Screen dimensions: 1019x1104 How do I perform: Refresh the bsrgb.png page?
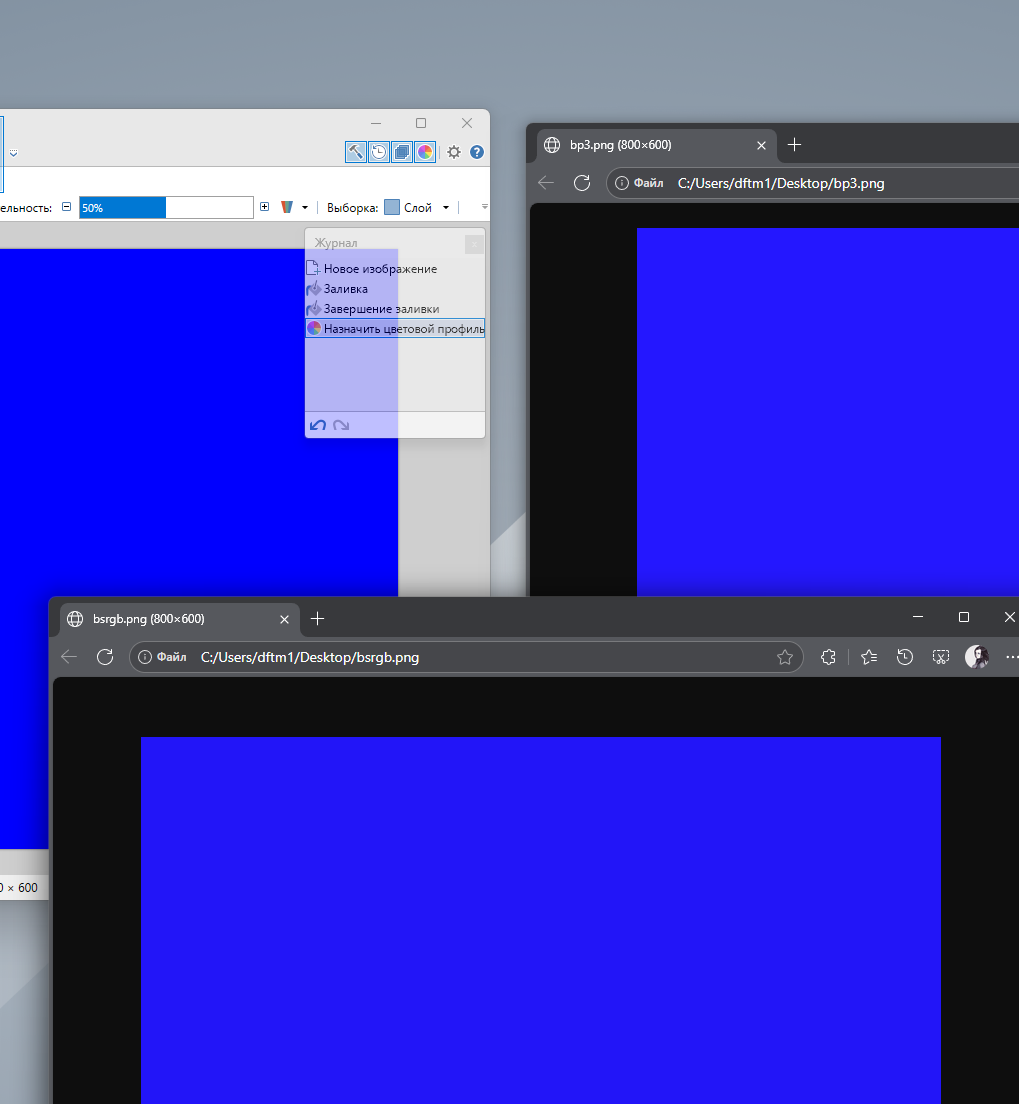(x=105, y=657)
